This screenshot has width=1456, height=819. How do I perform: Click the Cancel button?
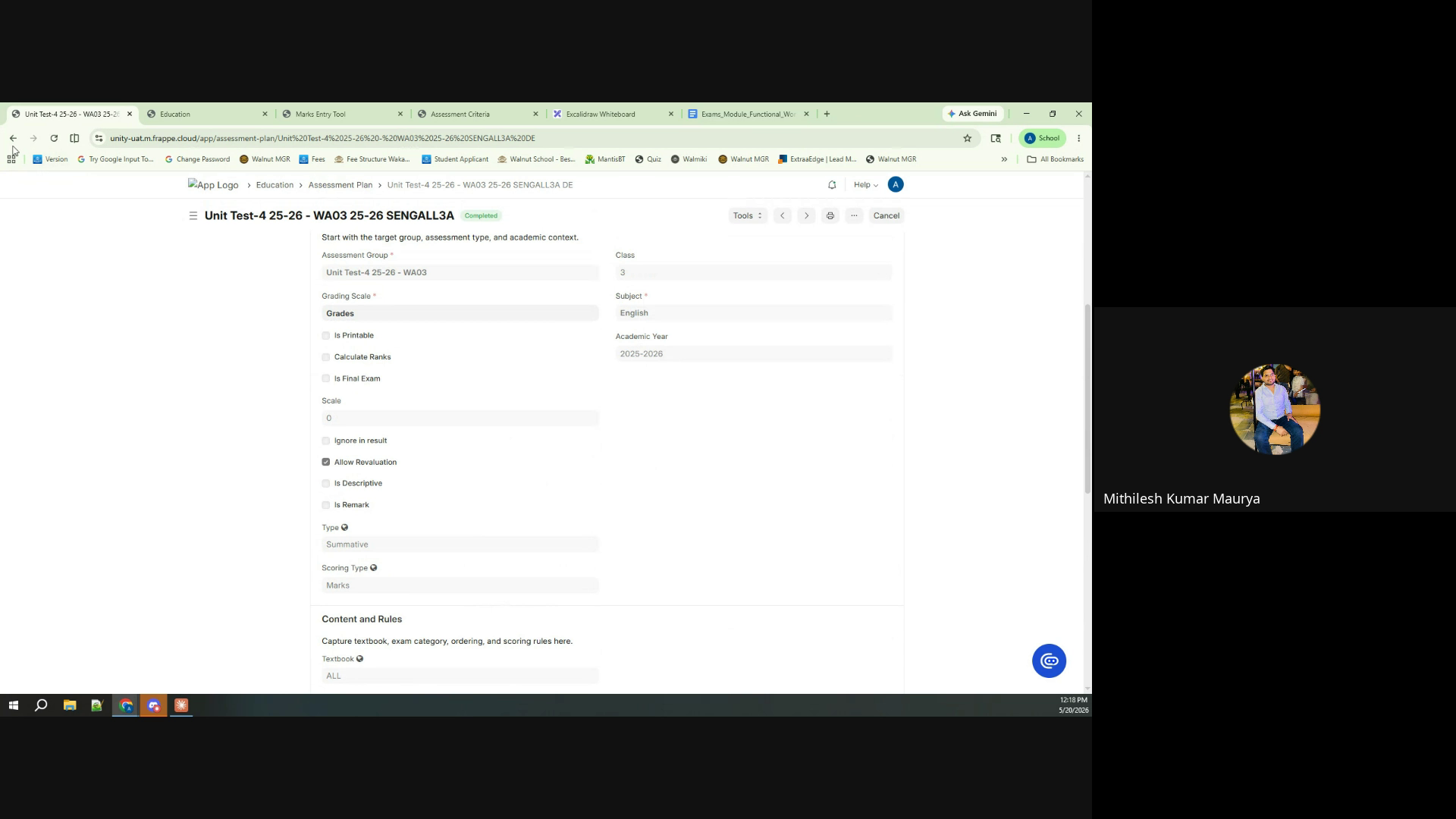pyautogui.click(x=886, y=216)
